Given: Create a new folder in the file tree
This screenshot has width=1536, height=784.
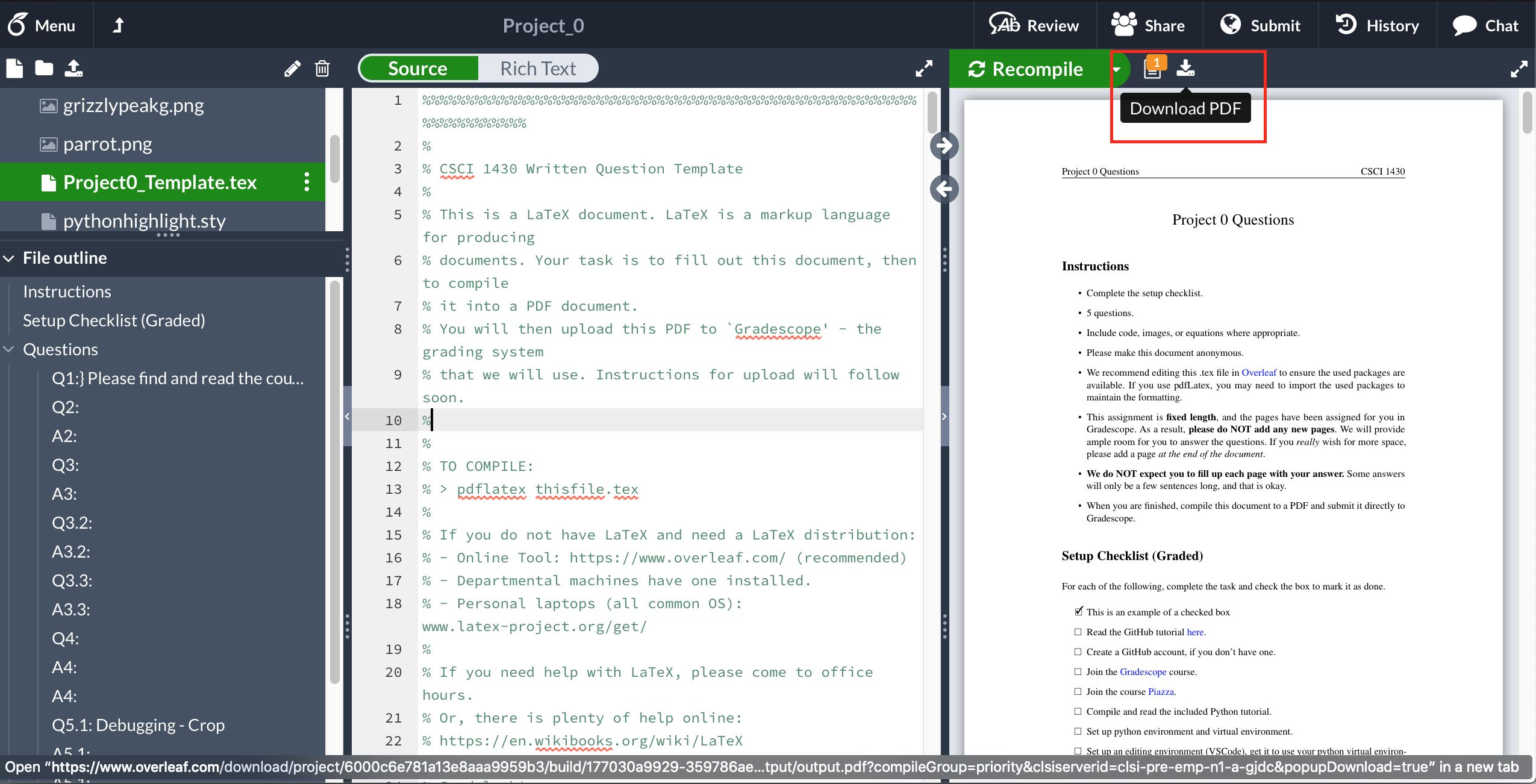Looking at the screenshot, I should (x=43, y=68).
